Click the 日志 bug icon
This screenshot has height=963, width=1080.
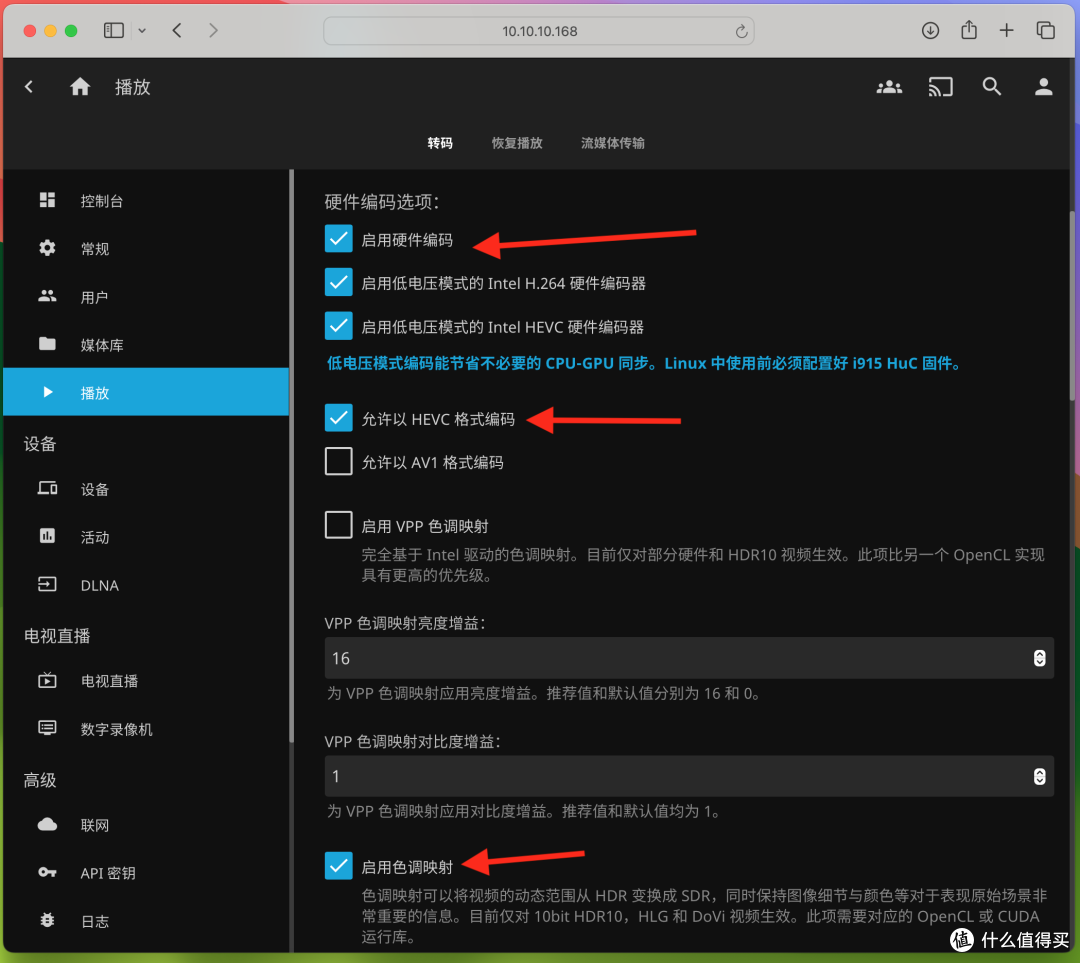point(47,920)
